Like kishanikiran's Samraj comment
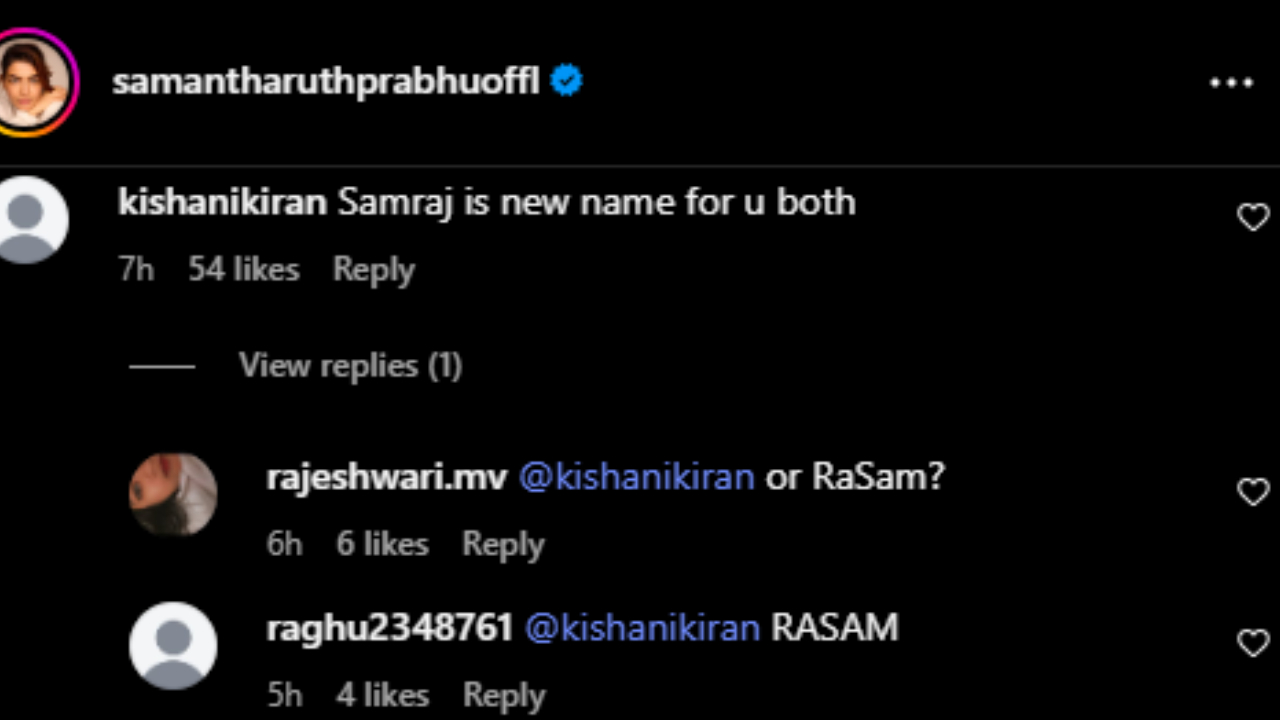 (x=1252, y=217)
